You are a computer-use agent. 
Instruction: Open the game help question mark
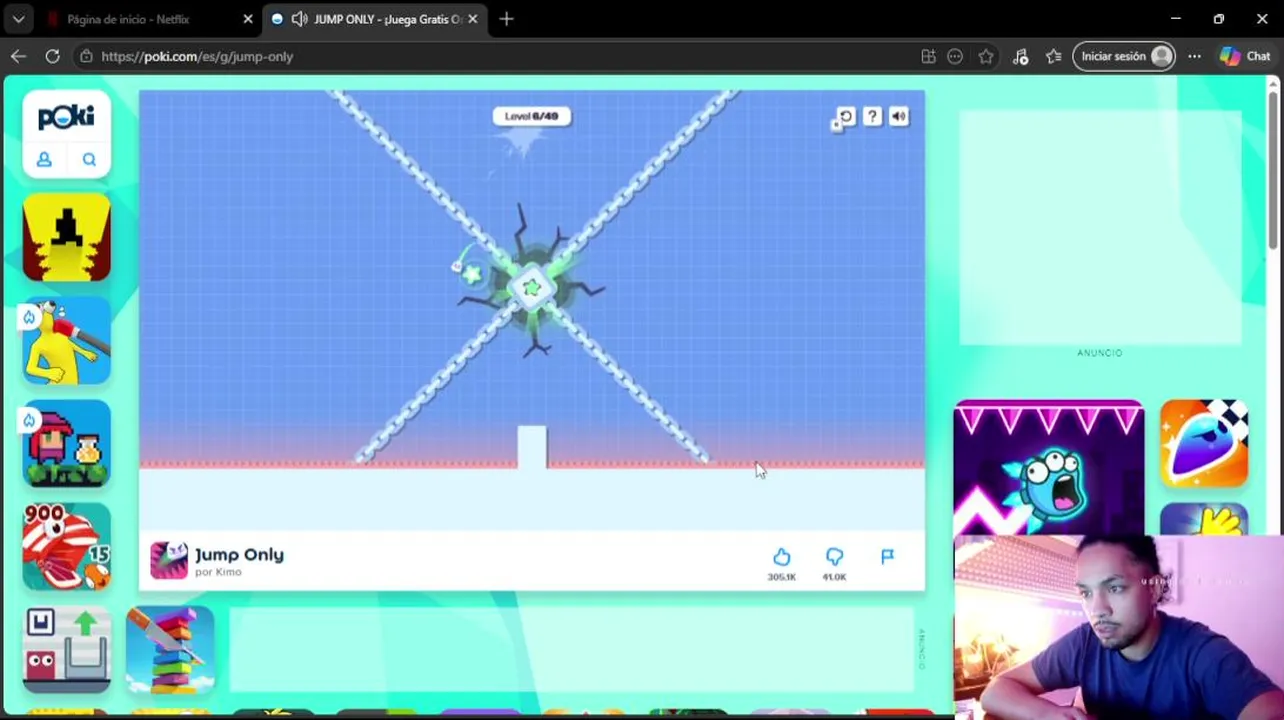tap(872, 117)
